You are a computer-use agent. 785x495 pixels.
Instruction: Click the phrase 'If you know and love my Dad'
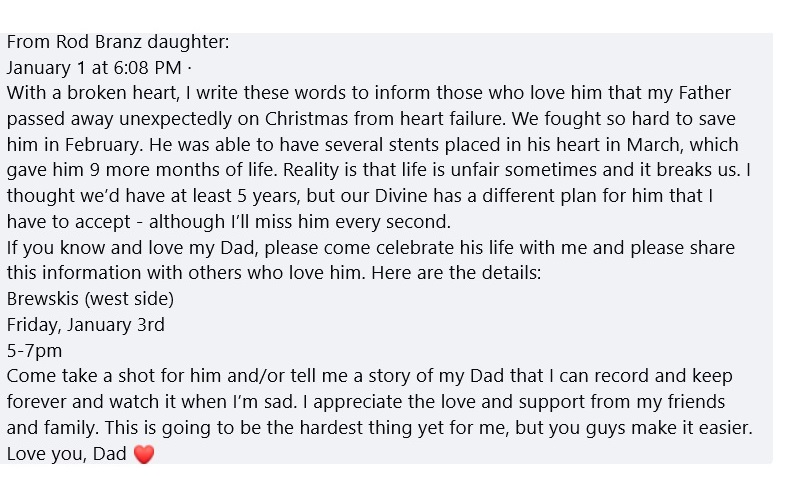pos(131,248)
